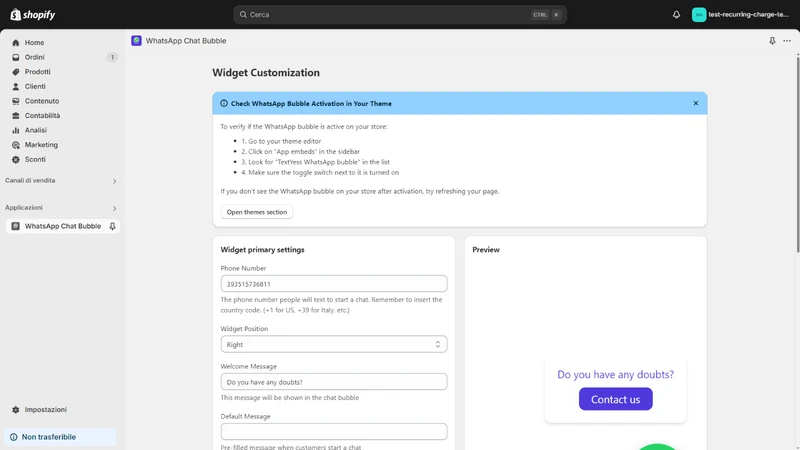This screenshot has height=450, width=800.
Task: Open the Widget Position dropdown
Action: [x=334, y=344]
